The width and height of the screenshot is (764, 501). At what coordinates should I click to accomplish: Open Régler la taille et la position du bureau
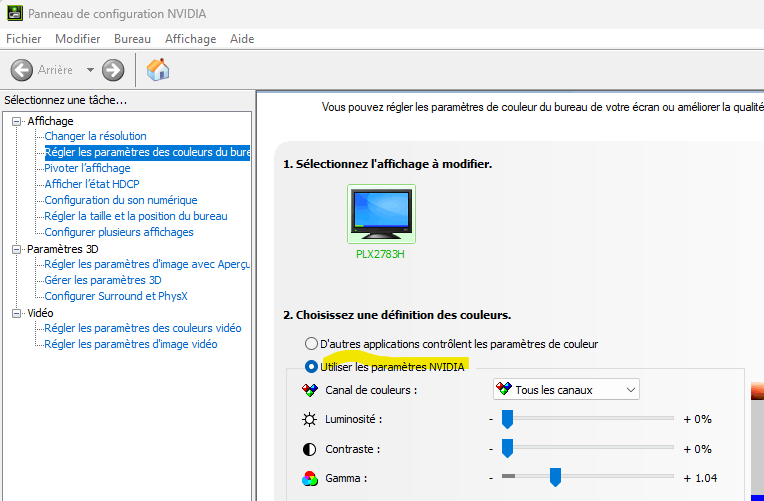click(x=136, y=216)
